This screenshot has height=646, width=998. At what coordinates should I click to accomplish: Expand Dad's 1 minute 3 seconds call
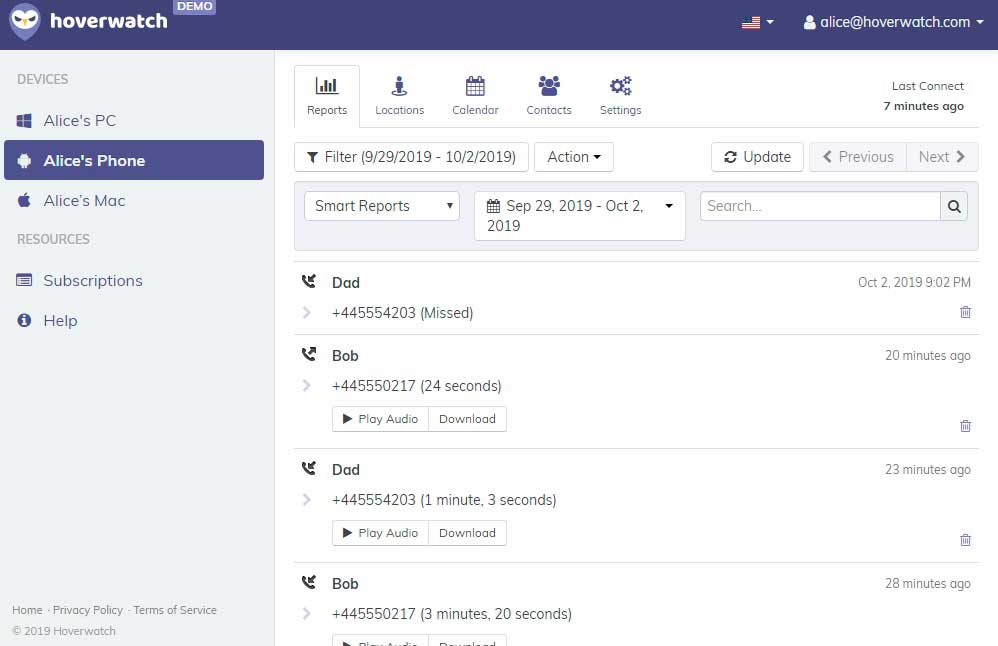point(307,500)
